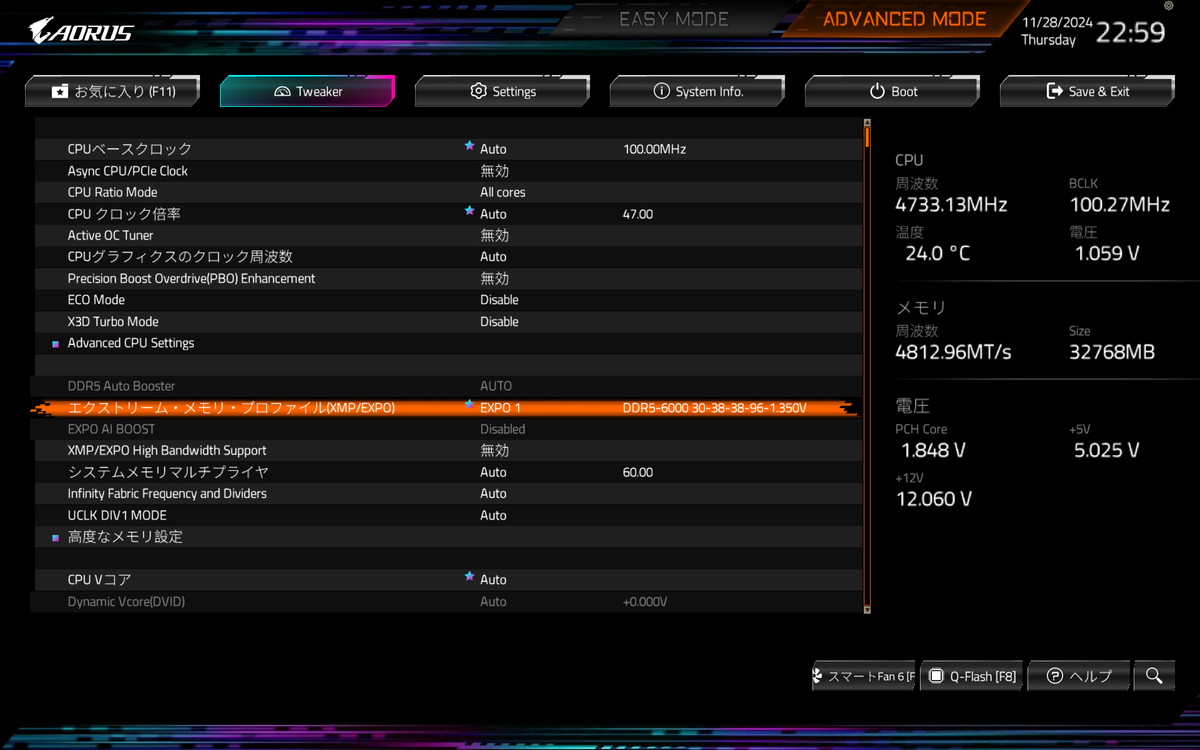This screenshot has height=750, width=1200.
Task: Change ECO Mode Disable setting
Action: click(x=499, y=300)
